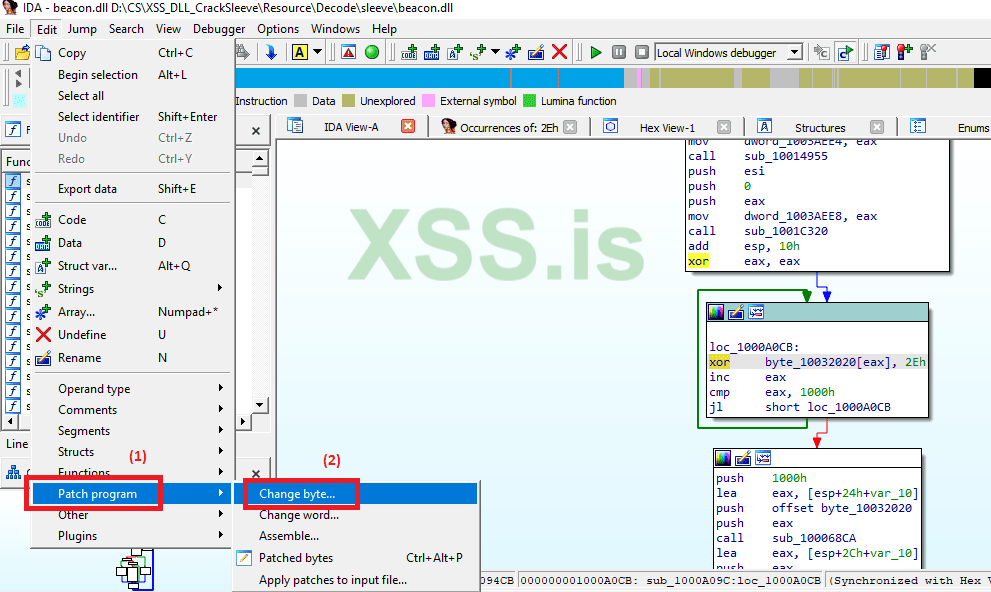
Task: Click Rename in the Edit menu
Action: [x=131, y=358]
